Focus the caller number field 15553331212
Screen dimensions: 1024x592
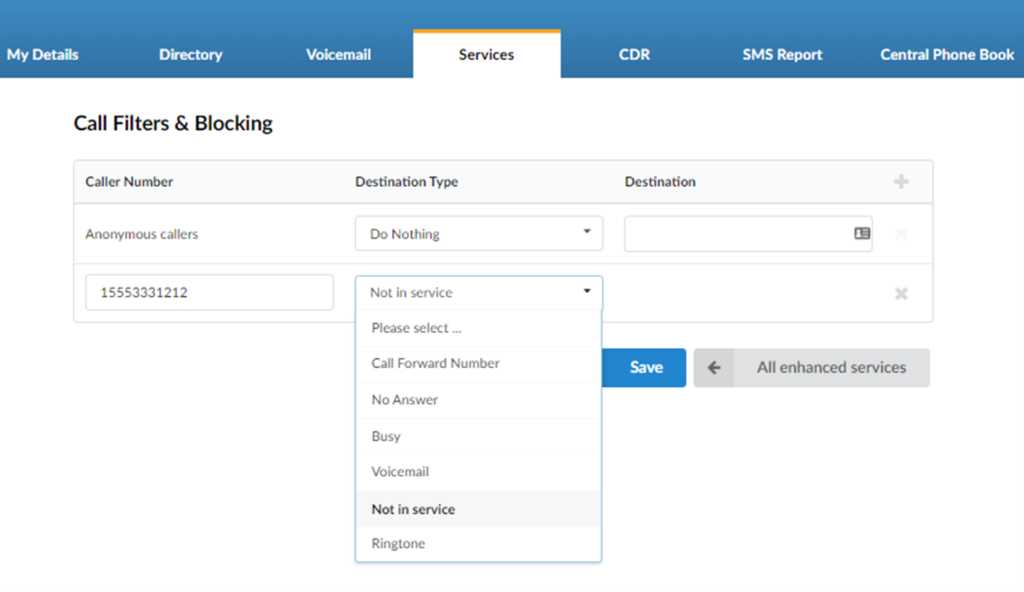click(x=210, y=292)
